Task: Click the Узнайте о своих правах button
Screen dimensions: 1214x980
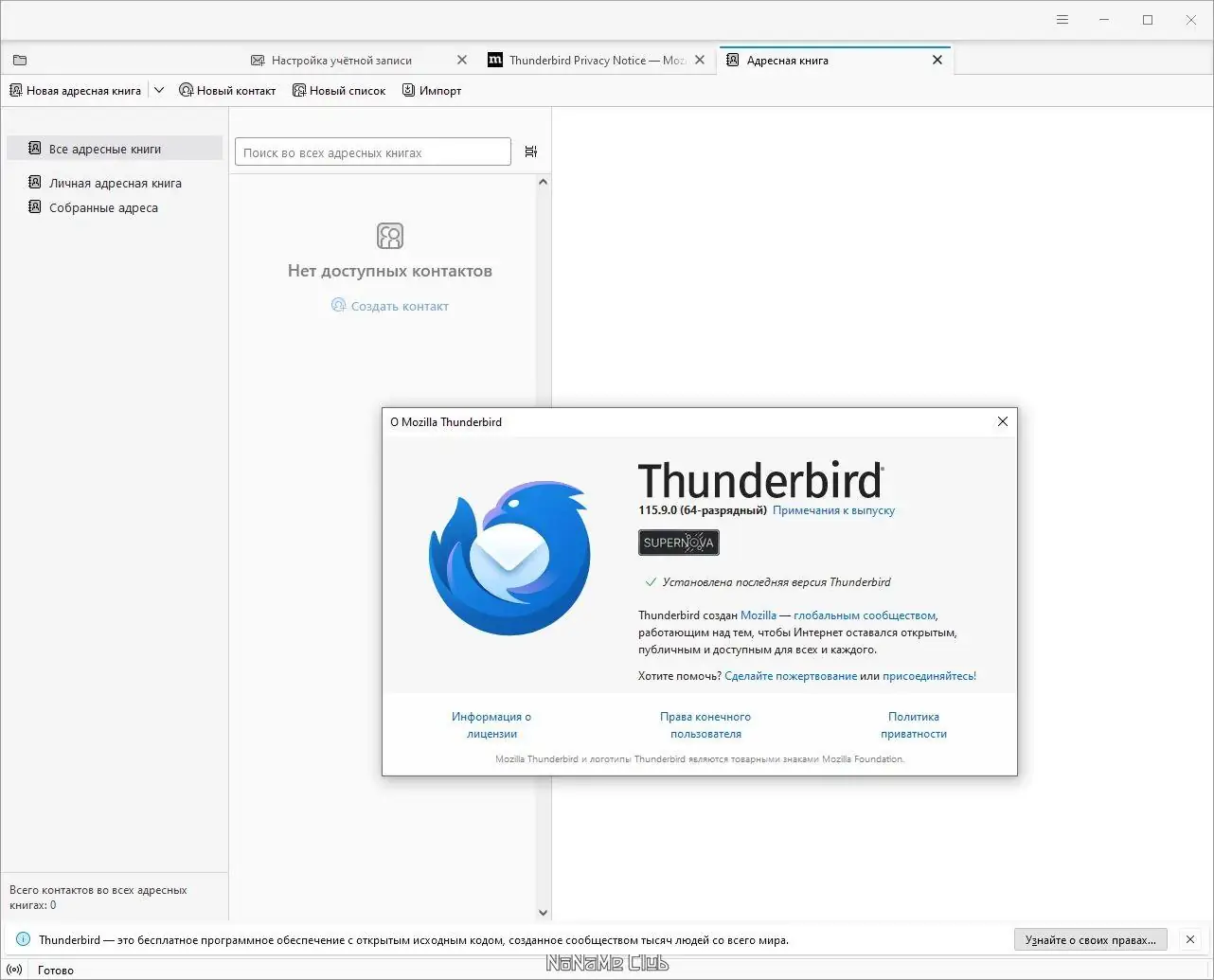Action: click(x=1090, y=940)
